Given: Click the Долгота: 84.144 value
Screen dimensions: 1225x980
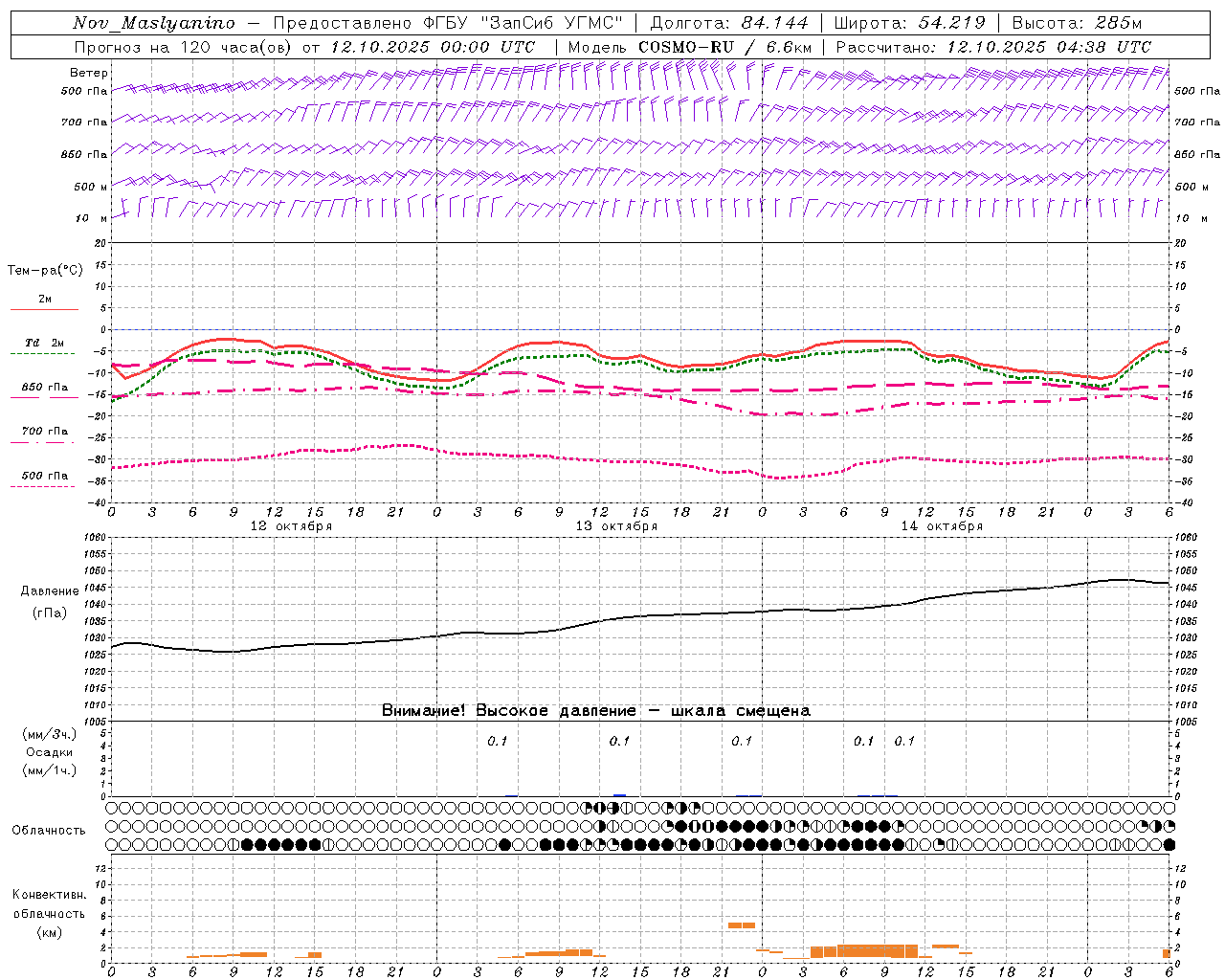Looking at the screenshot, I should [729, 23].
